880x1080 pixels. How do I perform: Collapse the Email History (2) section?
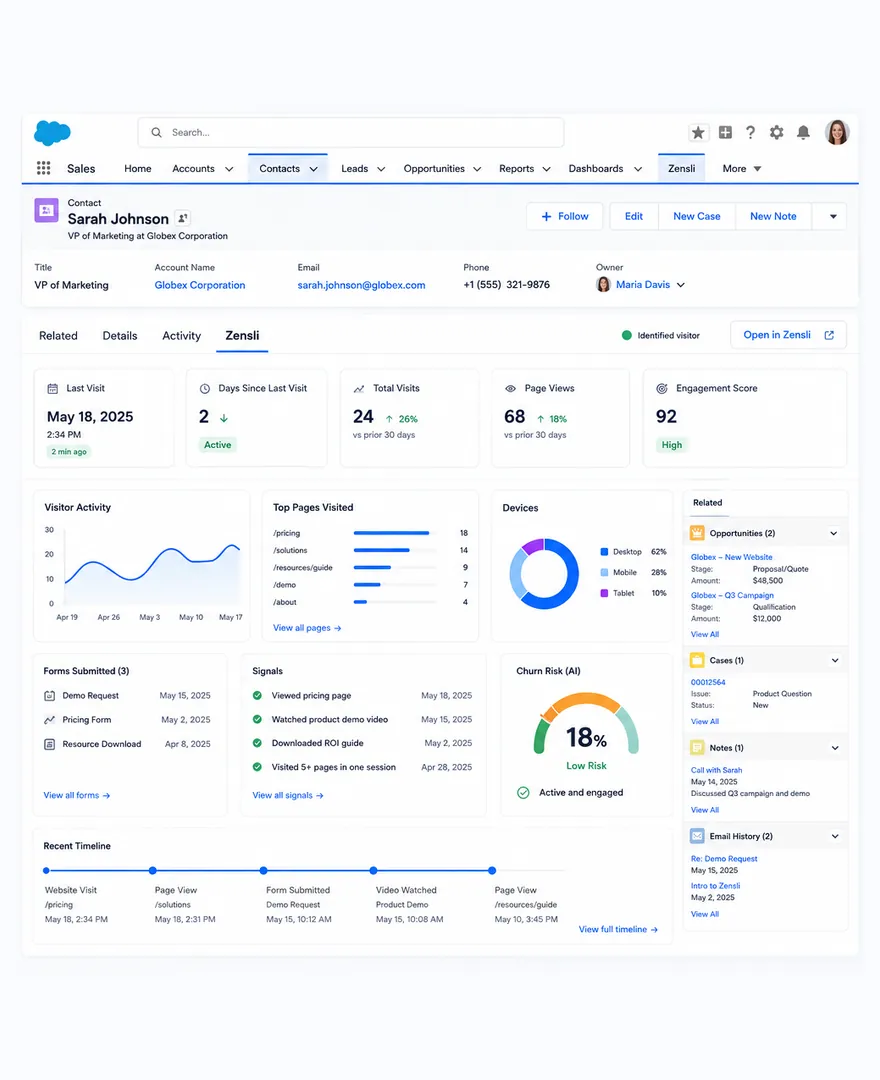pos(835,836)
